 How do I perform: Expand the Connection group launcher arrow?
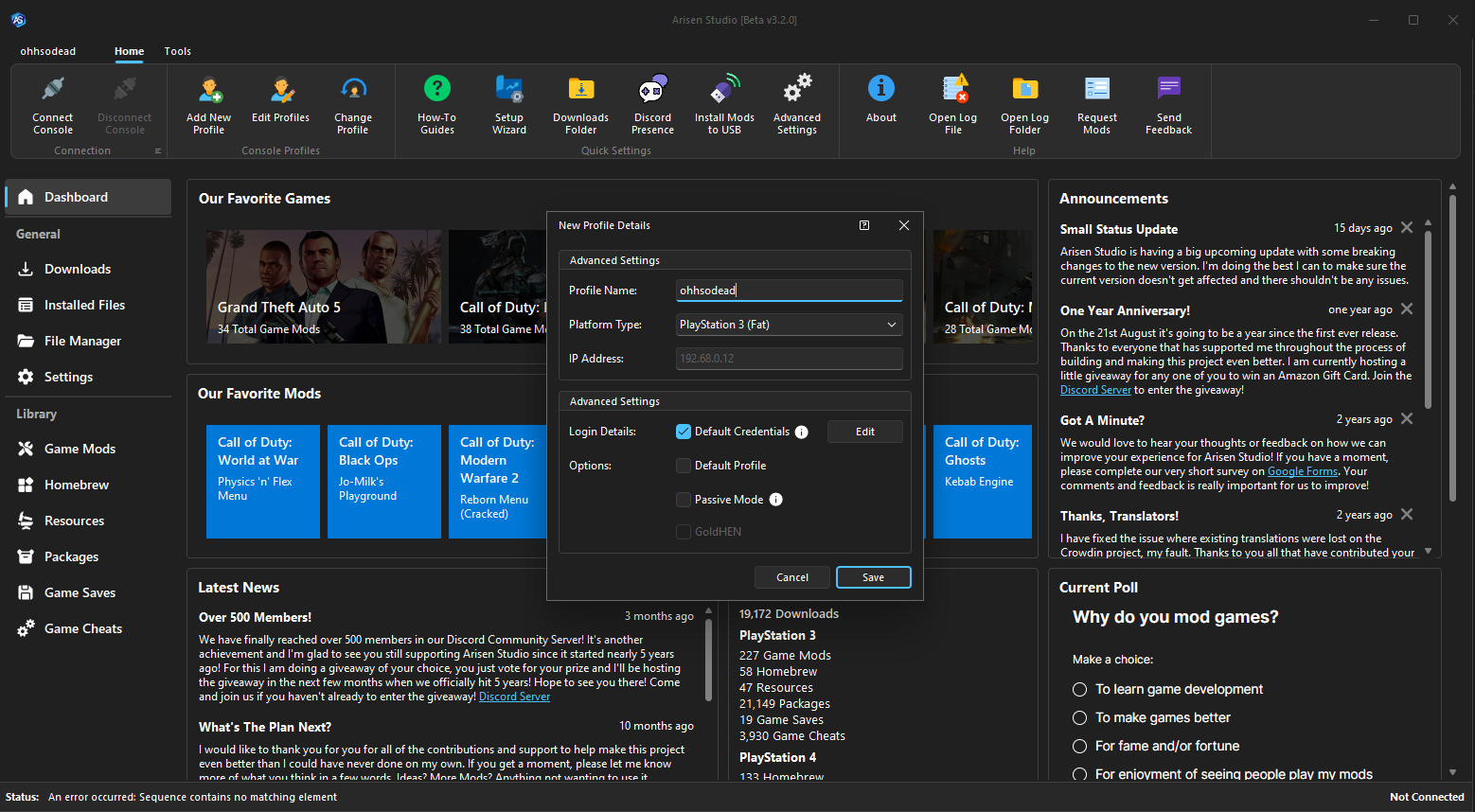pyautogui.click(x=158, y=151)
